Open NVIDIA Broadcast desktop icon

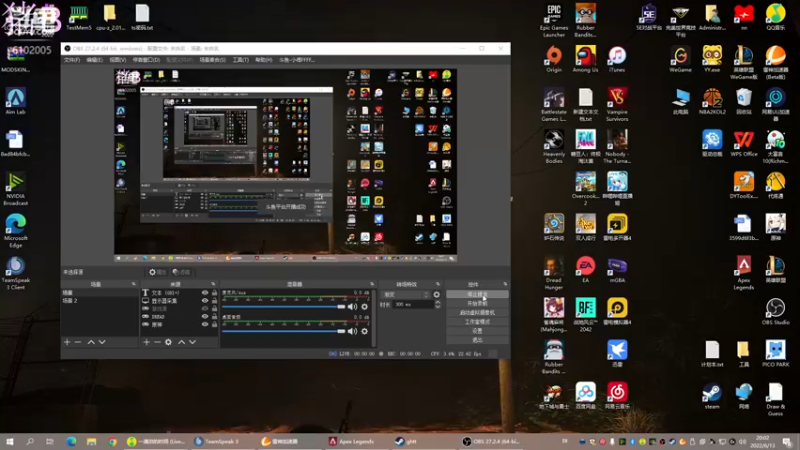click(x=15, y=189)
